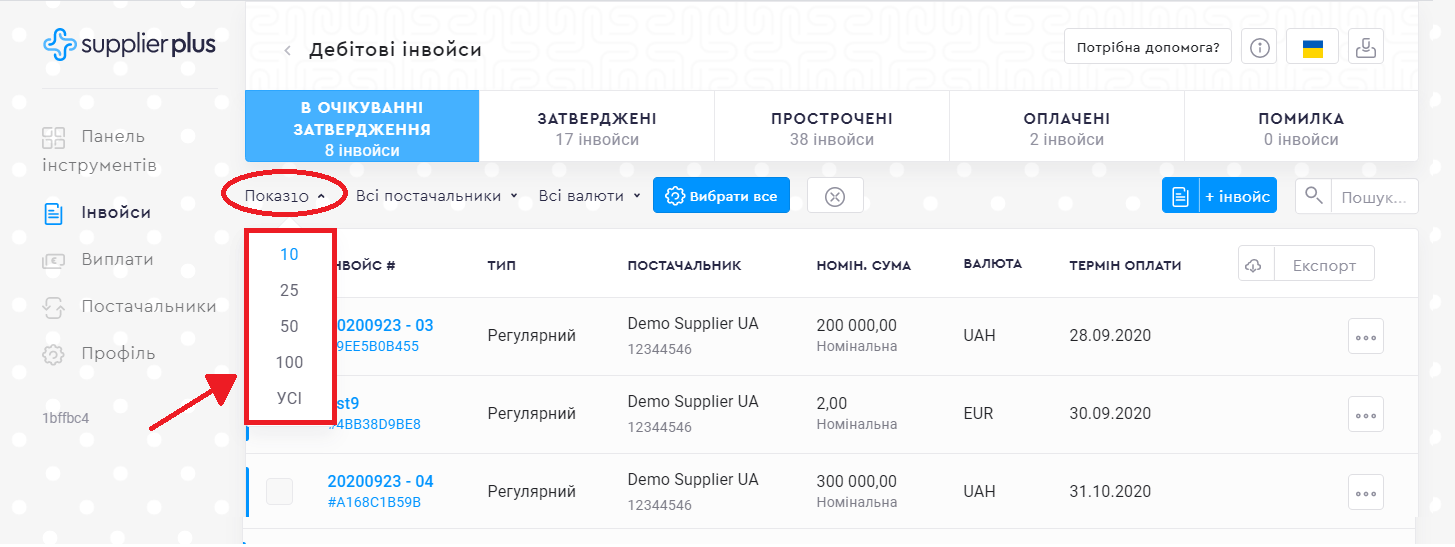The width and height of the screenshot is (1455, 547).
Task: Choose УСІ option in page size list
Action: 289,398
